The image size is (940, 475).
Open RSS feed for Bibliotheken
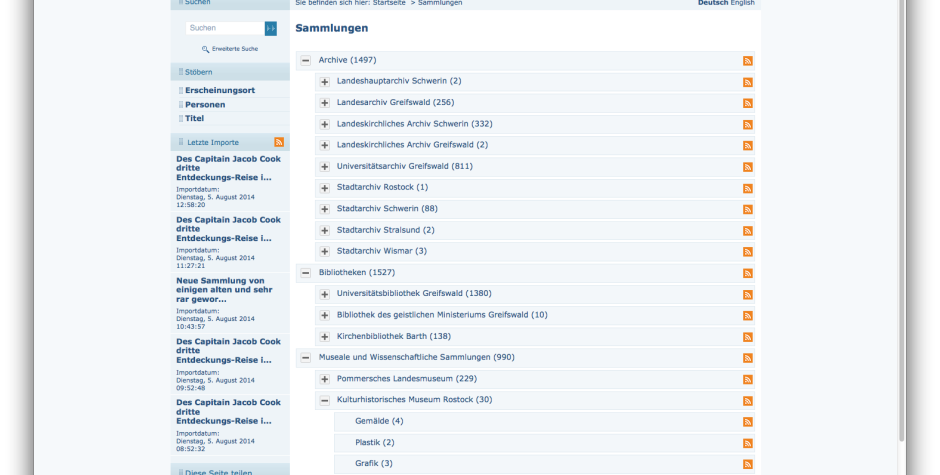748,273
